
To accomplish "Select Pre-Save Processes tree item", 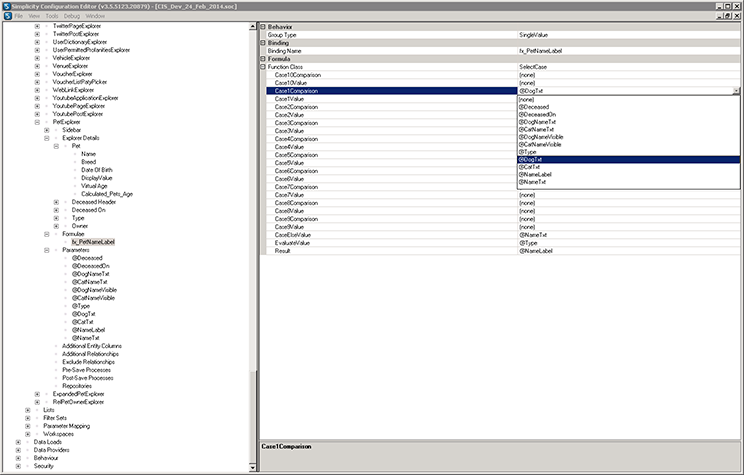I will pos(86,370).
